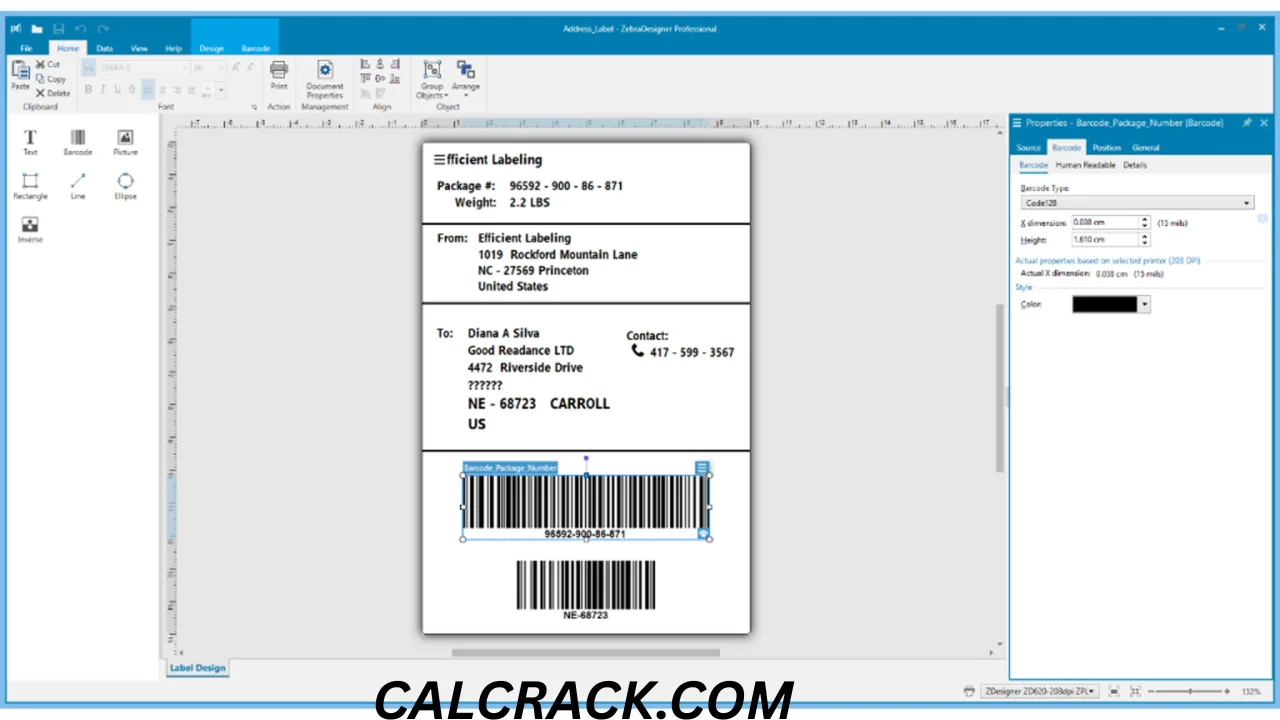Viewport: 1280px width, 720px height.
Task: Toggle bold formatting in Font group
Action: [x=88, y=90]
